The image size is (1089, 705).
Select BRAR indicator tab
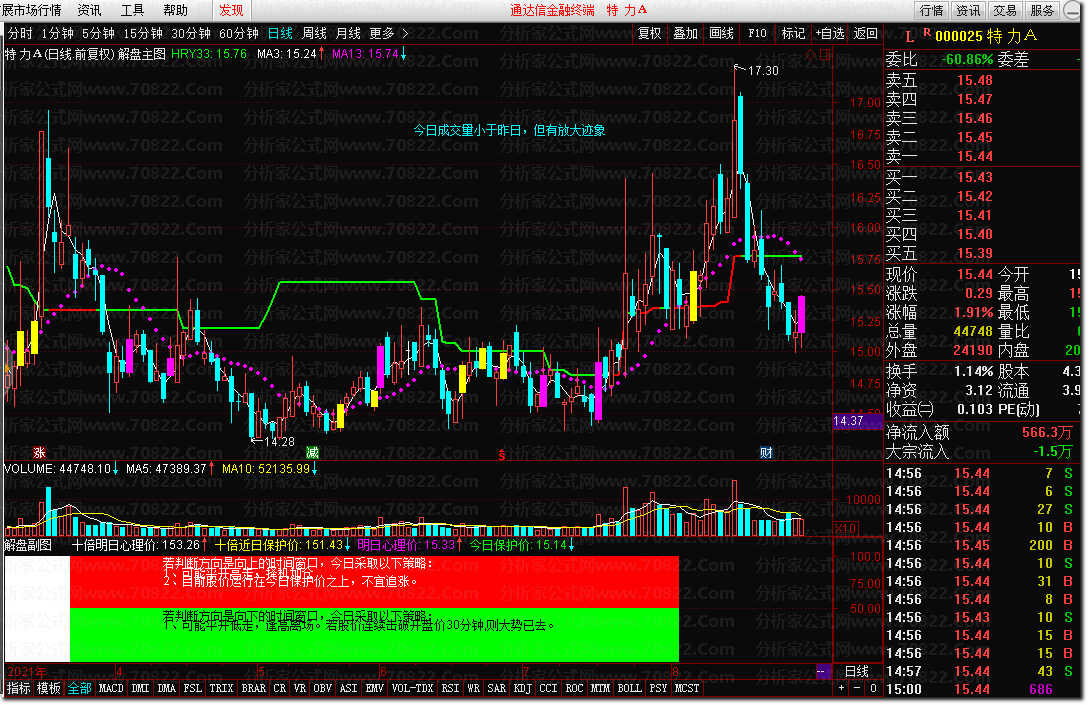pos(253,688)
